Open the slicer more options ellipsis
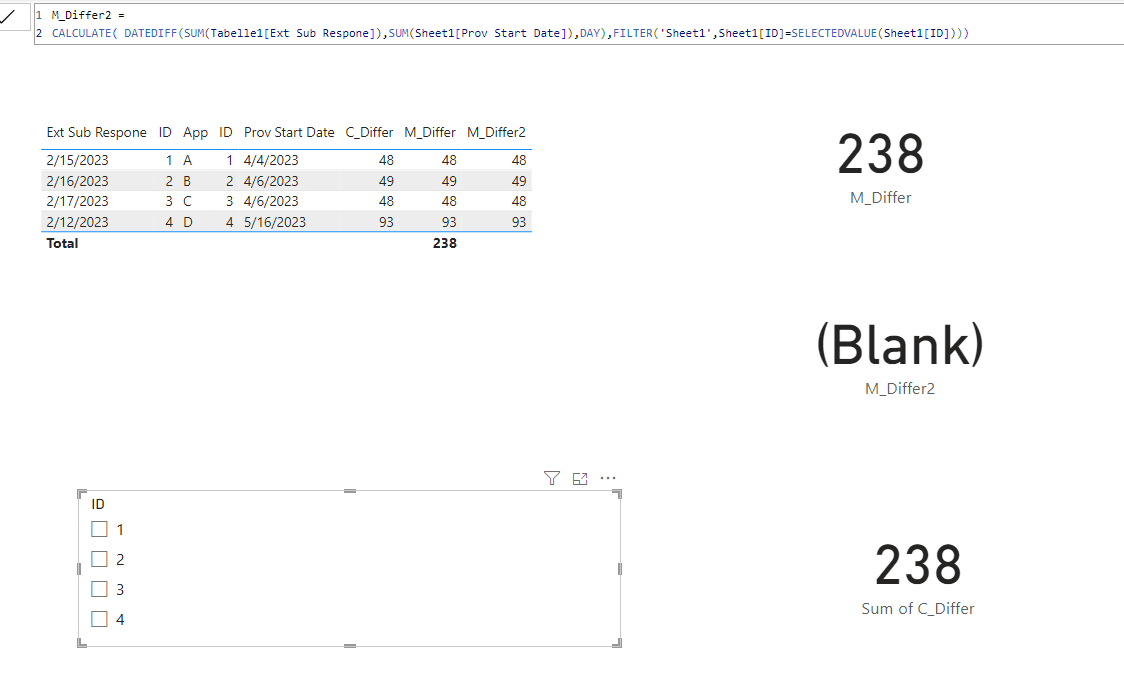The width and height of the screenshot is (1124, 700). [608, 478]
